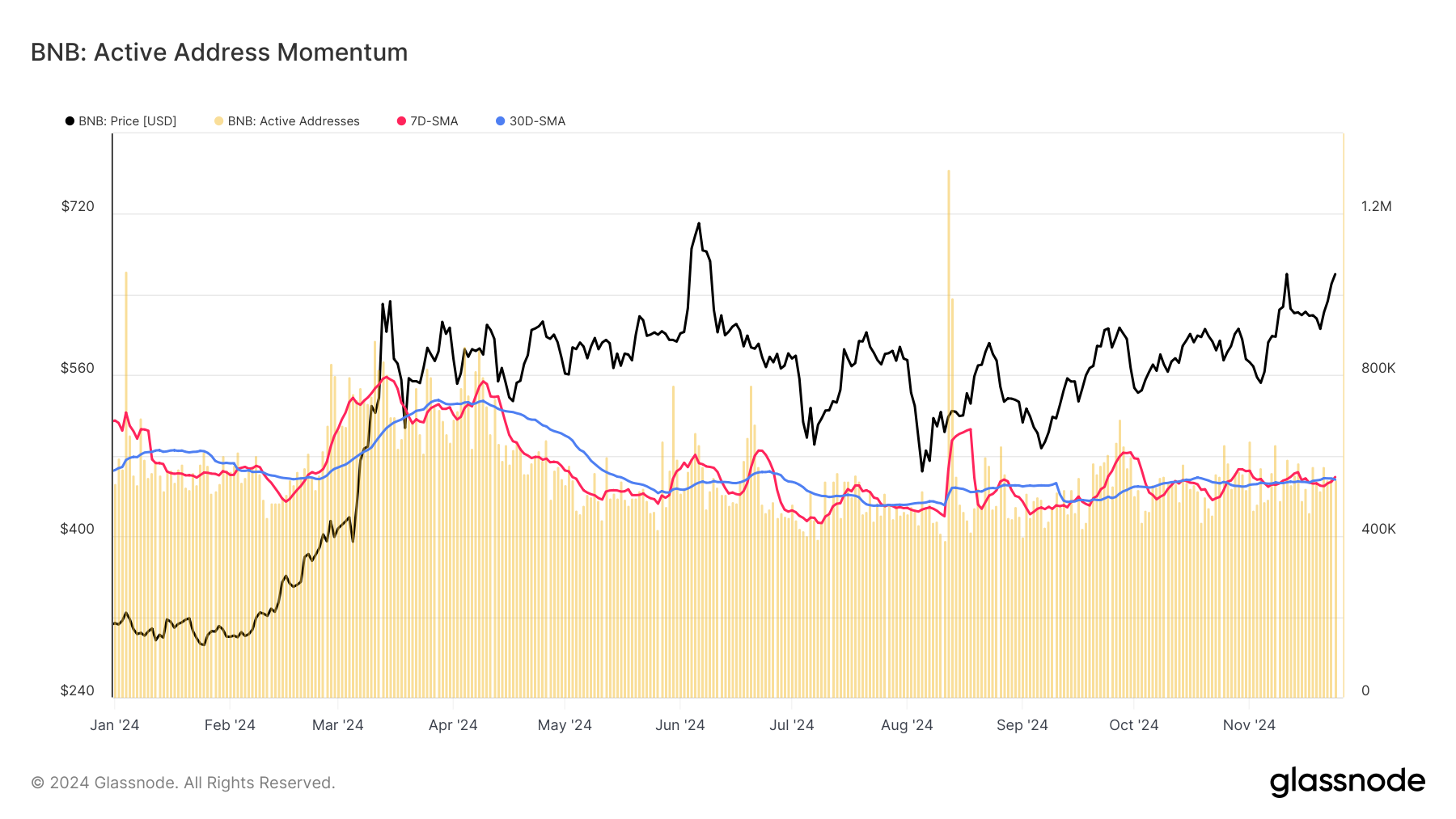Click the black BNB Price legend dot
1456x819 pixels.
coord(70,121)
